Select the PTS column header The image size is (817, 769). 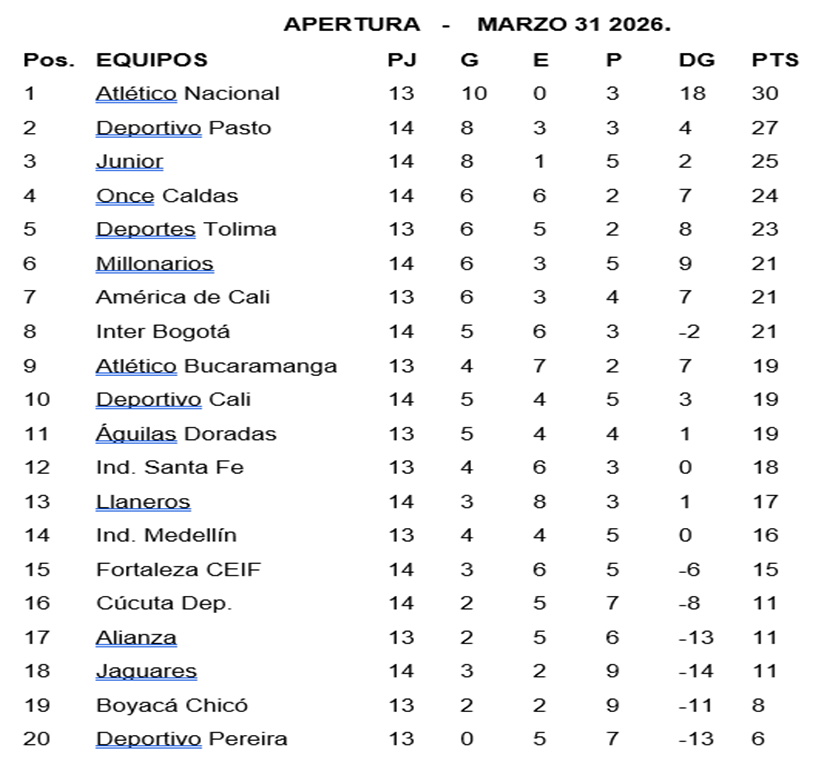[x=775, y=60]
